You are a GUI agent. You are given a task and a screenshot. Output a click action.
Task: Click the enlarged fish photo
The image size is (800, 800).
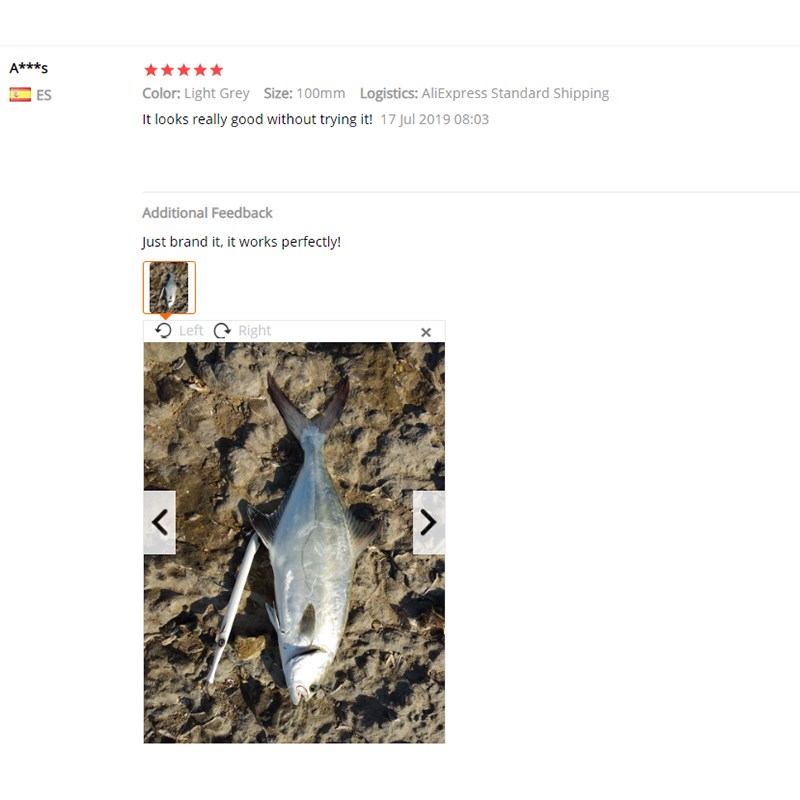tap(294, 542)
